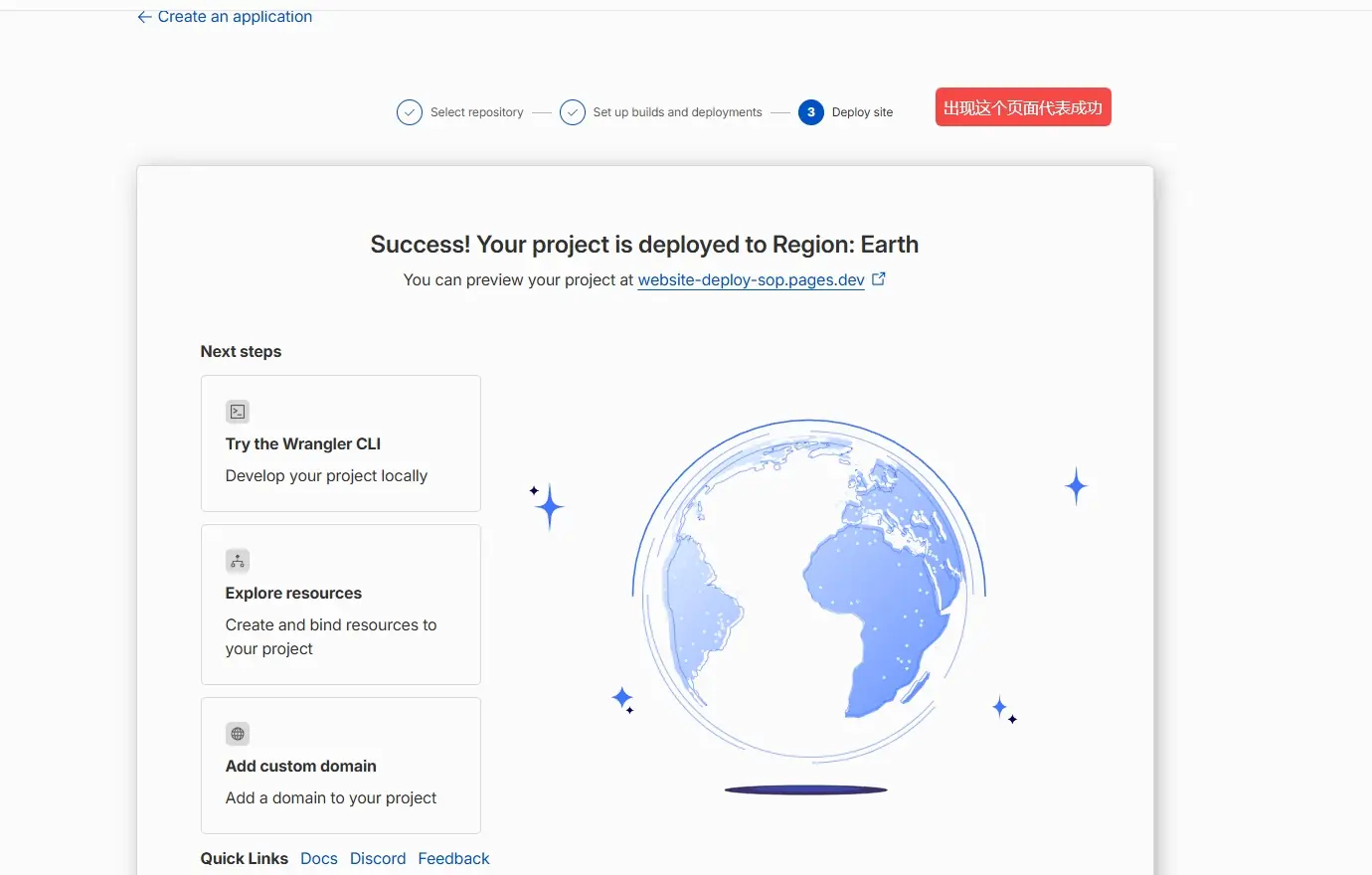The height and width of the screenshot is (875, 1372).
Task: Click the back arrow beside Create an application
Action: [144, 17]
